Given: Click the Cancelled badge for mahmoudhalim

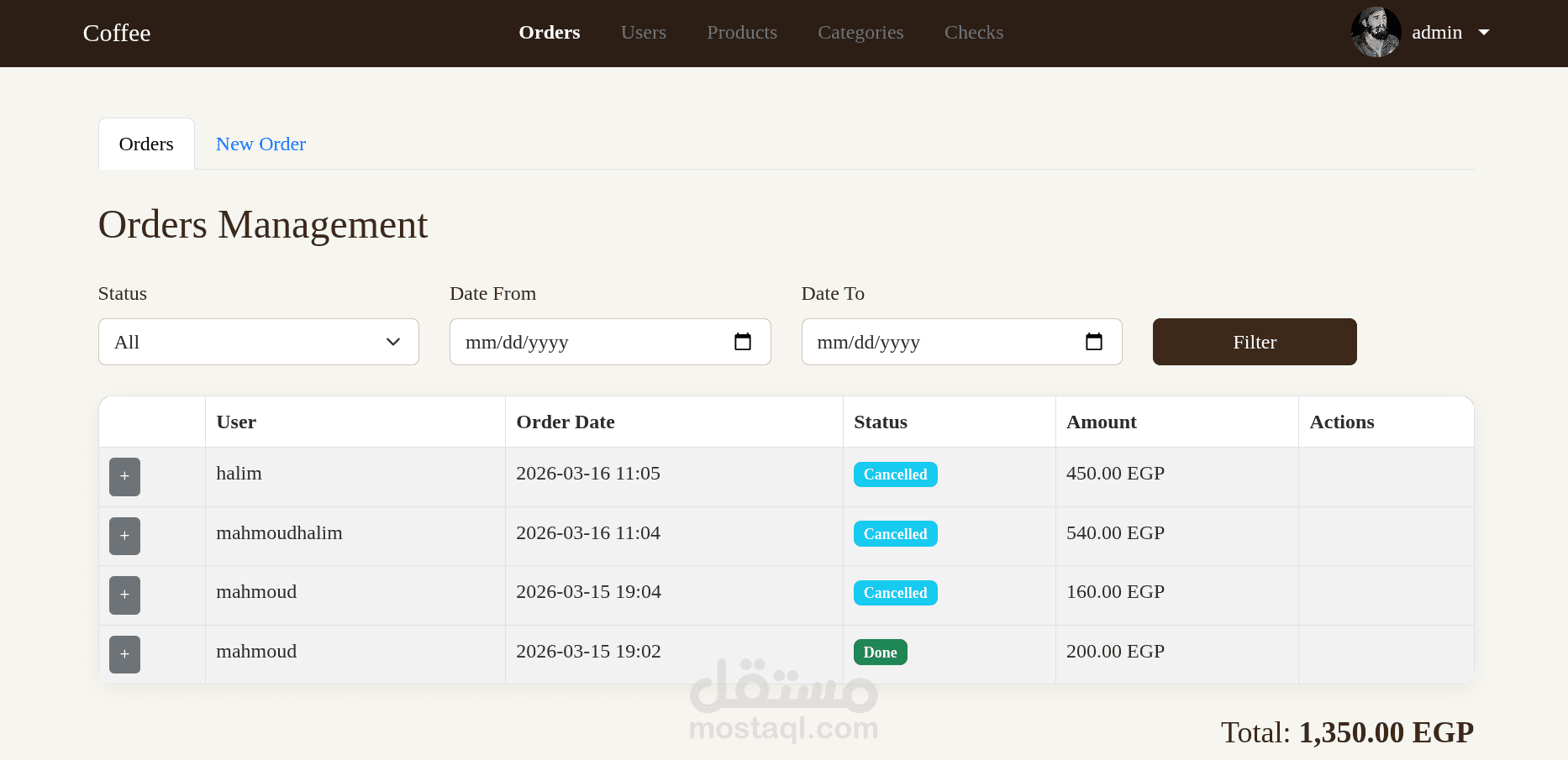Looking at the screenshot, I should click(896, 534).
